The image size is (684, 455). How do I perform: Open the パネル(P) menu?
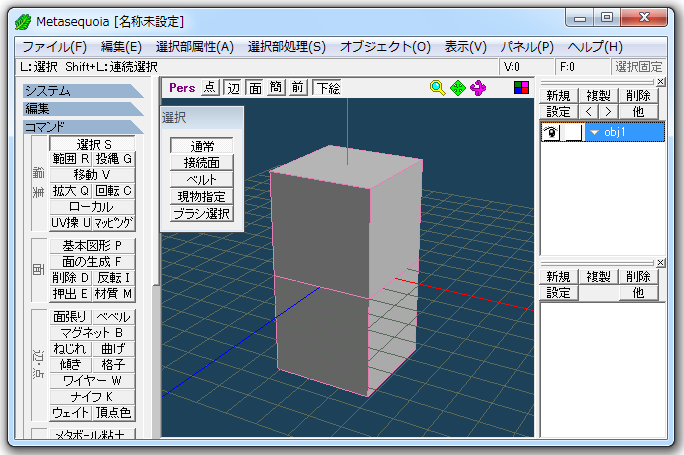click(527, 47)
